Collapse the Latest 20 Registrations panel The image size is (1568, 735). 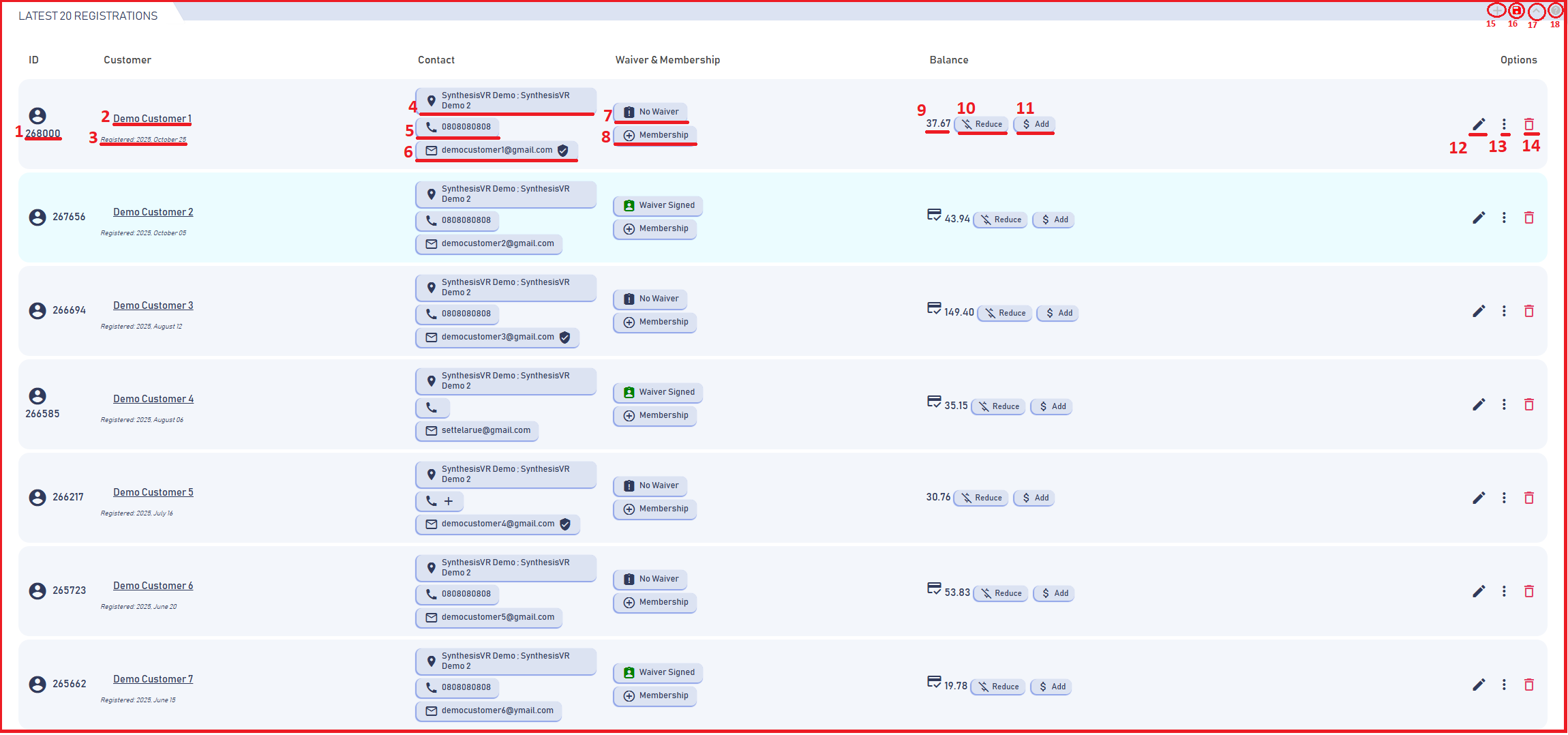click(1536, 10)
